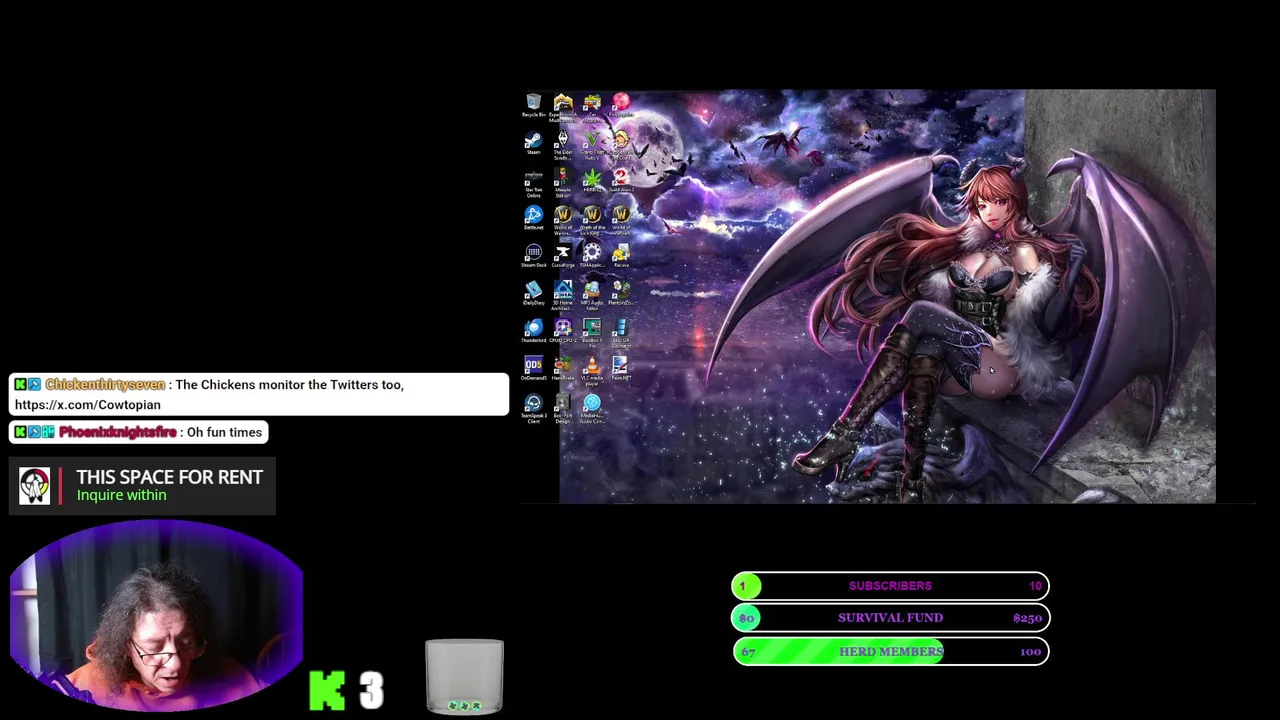Launch the Box-Fort Design shortcut
The height and width of the screenshot is (720, 1280).
point(563,408)
